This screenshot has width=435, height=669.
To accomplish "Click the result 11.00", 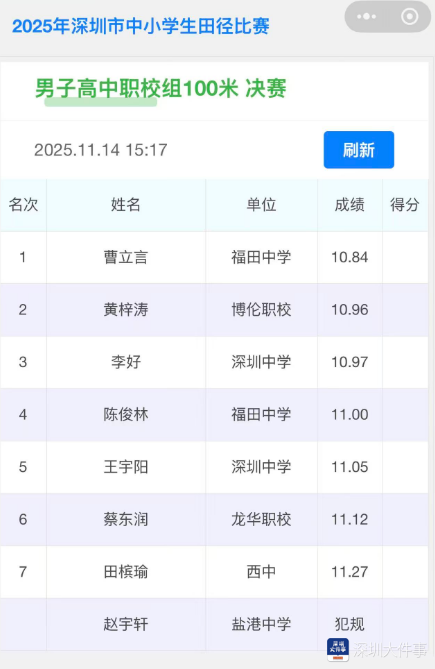I will (350, 414).
